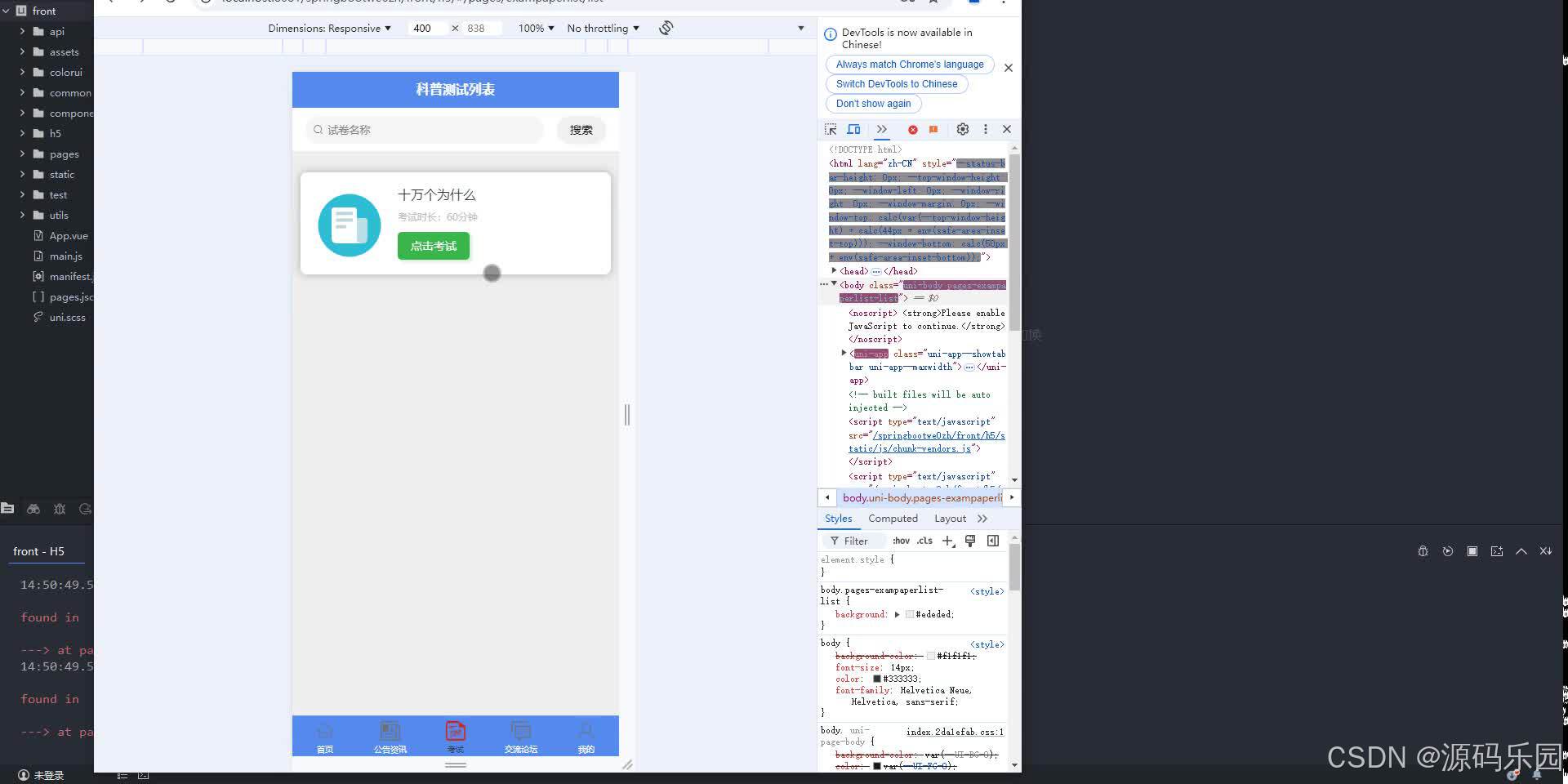The width and height of the screenshot is (1568, 784).
Task: Switch to the Computed styles tab
Action: click(x=893, y=519)
